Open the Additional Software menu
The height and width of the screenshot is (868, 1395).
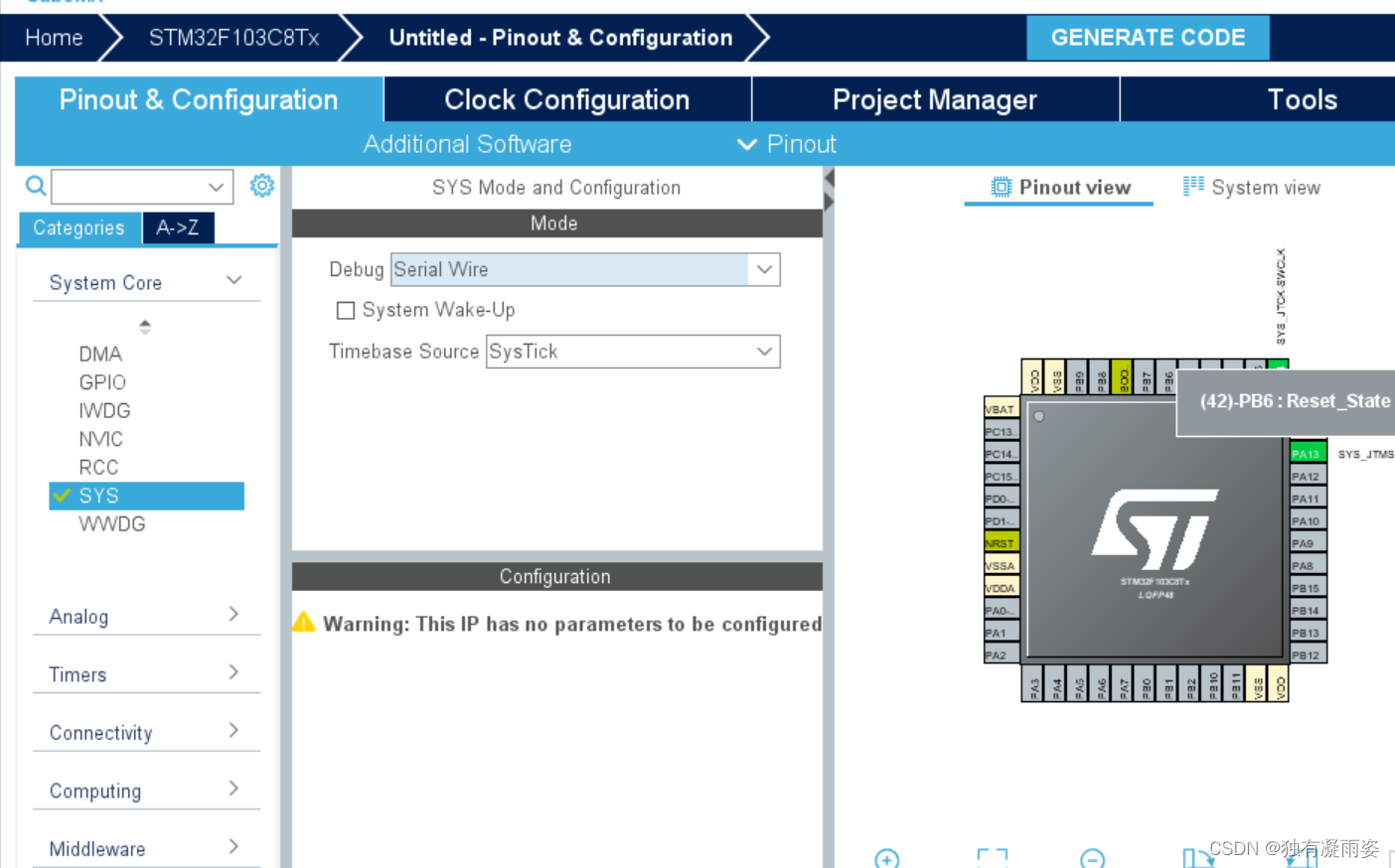pyautogui.click(x=467, y=144)
